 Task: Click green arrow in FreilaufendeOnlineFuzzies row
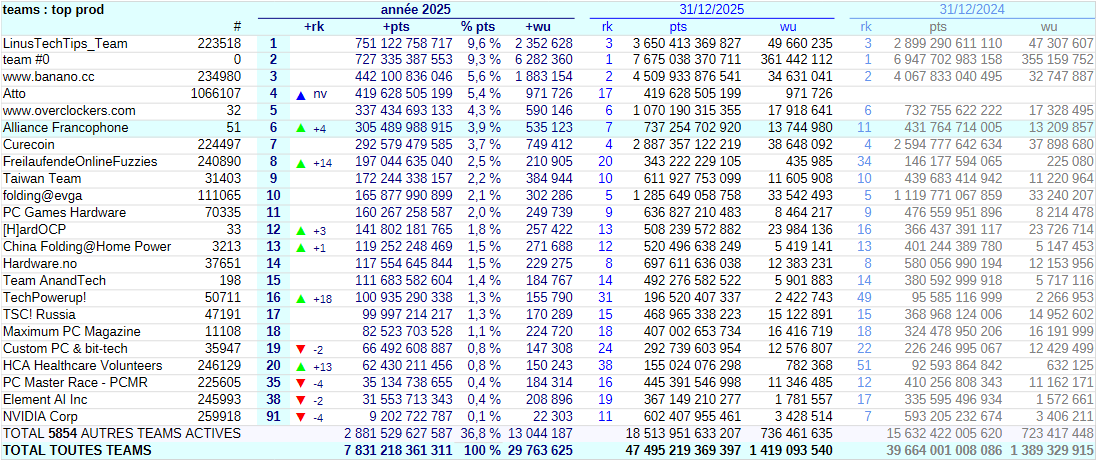(x=301, y=162)
